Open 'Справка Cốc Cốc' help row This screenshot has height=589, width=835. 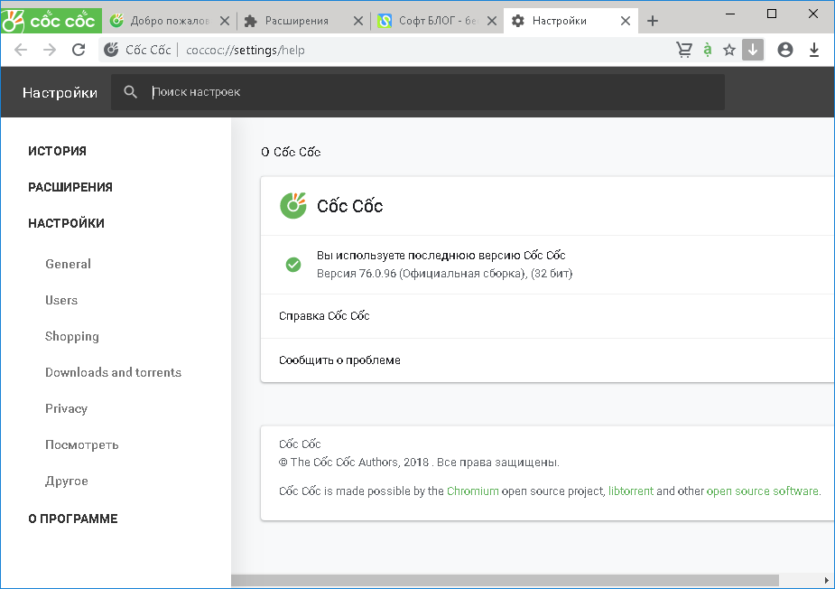(x=547, y=316)
